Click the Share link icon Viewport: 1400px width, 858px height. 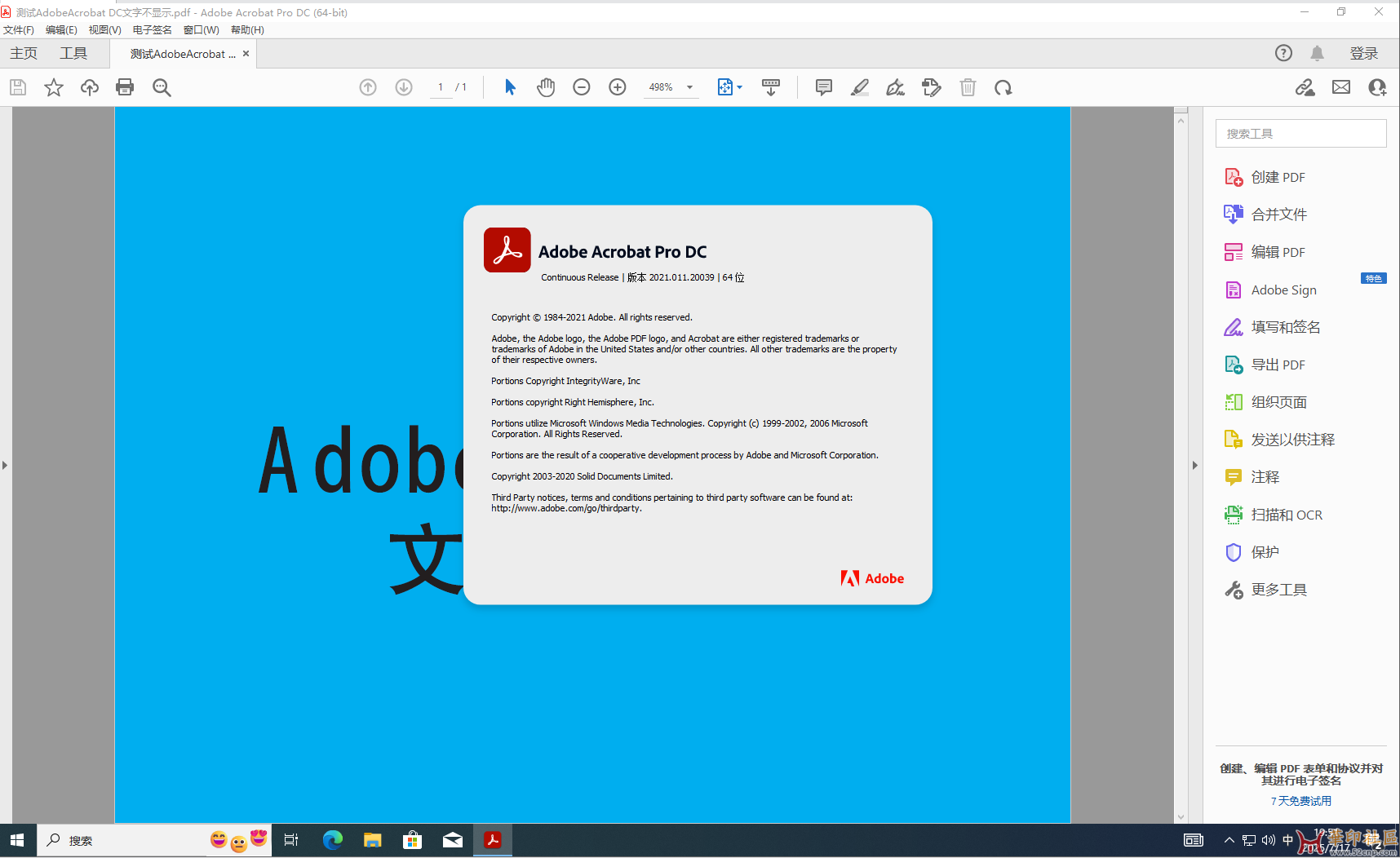(x=1305, y=87)
